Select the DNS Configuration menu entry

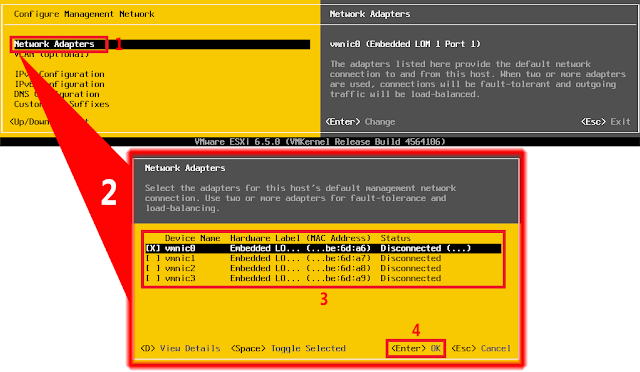57,94
